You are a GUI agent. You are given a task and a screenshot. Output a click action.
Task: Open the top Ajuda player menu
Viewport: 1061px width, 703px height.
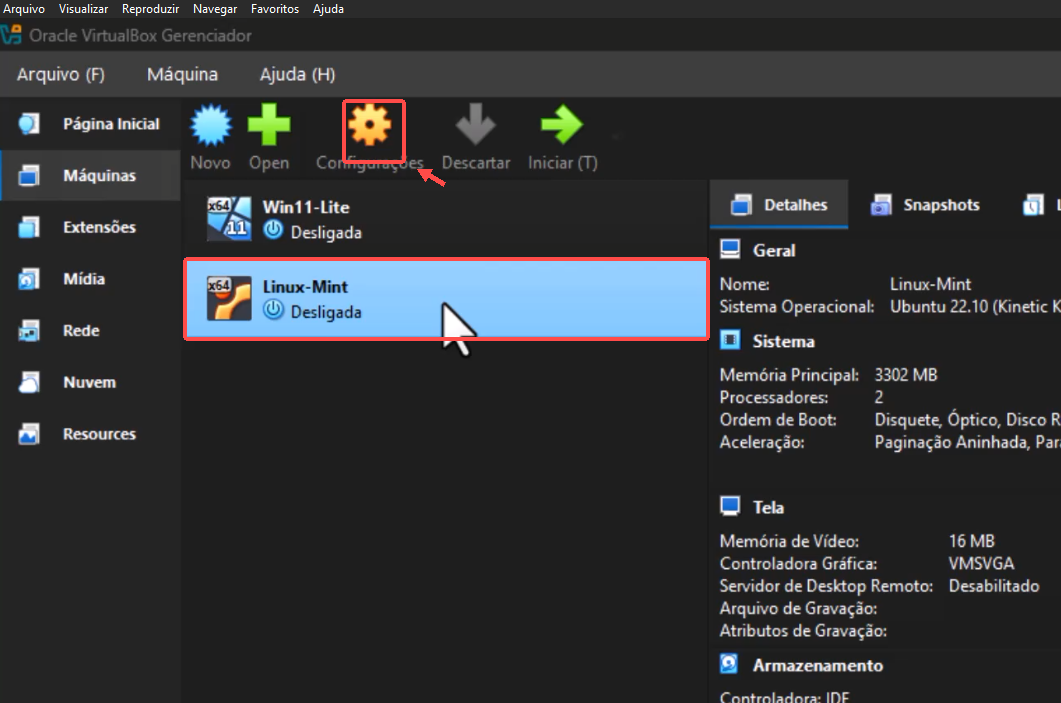coord(328,9)
